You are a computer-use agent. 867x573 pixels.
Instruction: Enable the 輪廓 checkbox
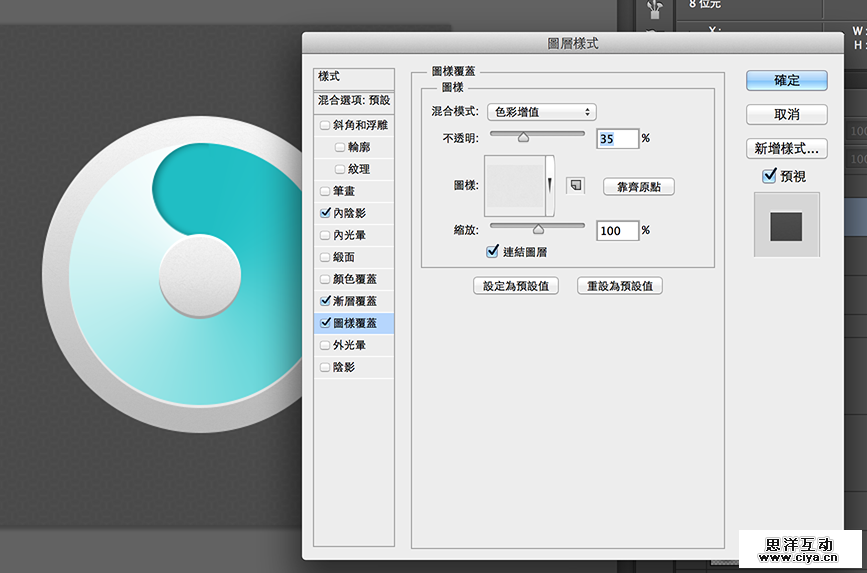[340, 148]
